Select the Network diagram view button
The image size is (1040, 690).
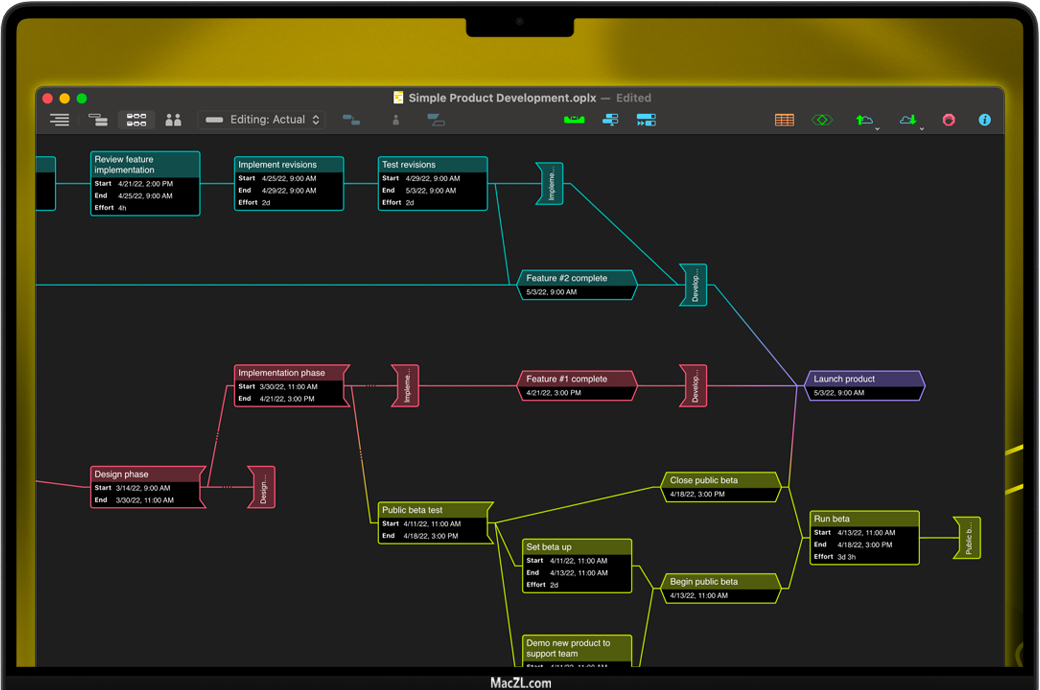point(136,120)
